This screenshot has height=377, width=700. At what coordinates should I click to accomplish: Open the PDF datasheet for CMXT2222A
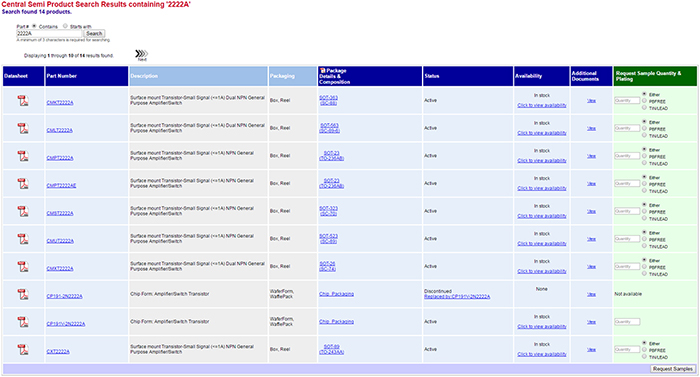point(23,267)
